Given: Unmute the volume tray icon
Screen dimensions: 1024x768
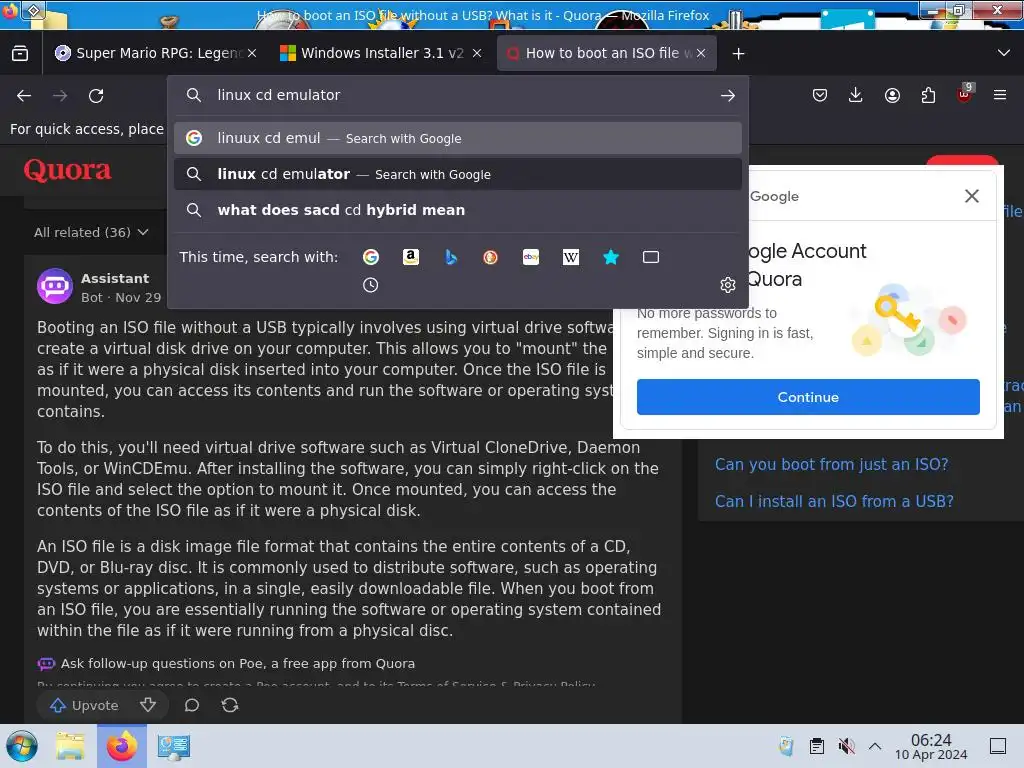Looking at the screenshot, I should pyautogui.click(x=846, y=746).
